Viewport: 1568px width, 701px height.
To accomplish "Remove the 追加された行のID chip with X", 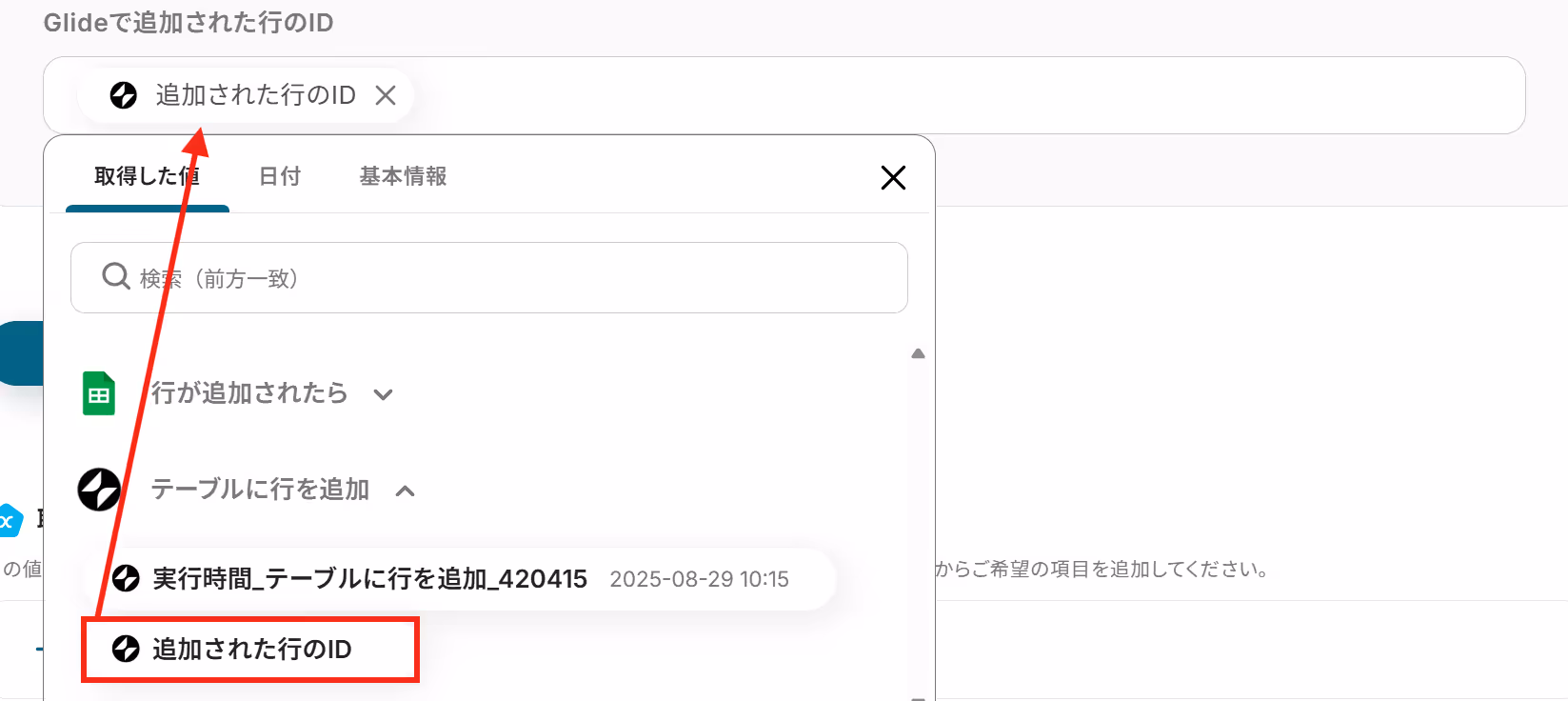I will pyautogui.click(x=386, y=95).
